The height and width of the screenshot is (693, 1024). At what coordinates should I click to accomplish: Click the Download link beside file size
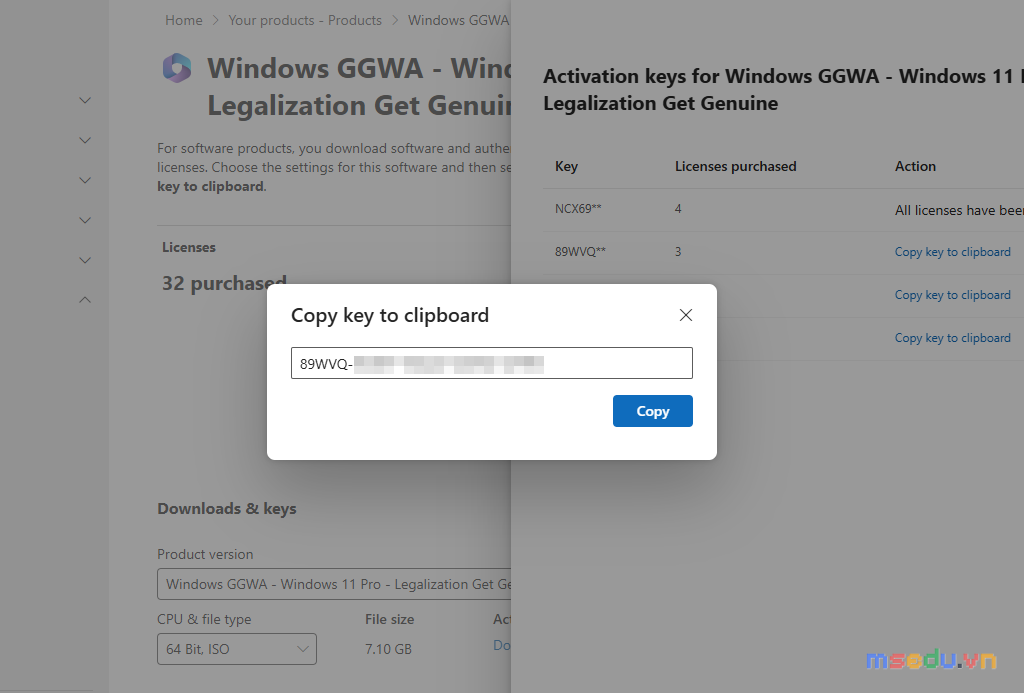point(502,645)
